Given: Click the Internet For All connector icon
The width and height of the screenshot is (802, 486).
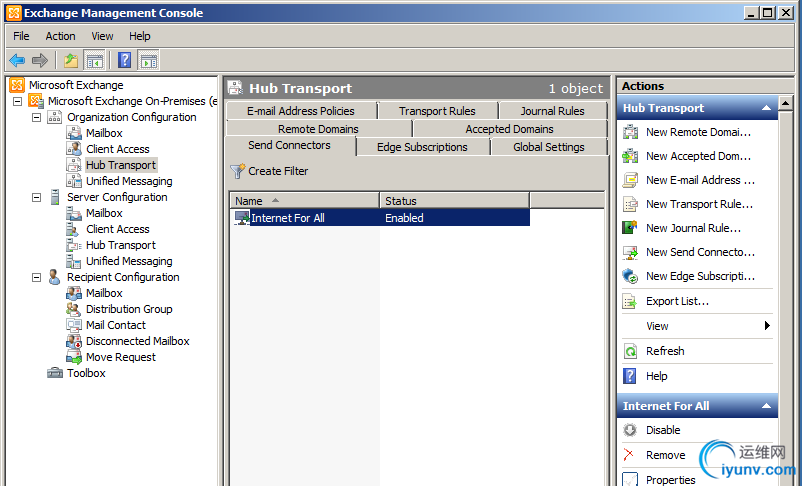Looking at the screenshot, I should tap(242, 217).
